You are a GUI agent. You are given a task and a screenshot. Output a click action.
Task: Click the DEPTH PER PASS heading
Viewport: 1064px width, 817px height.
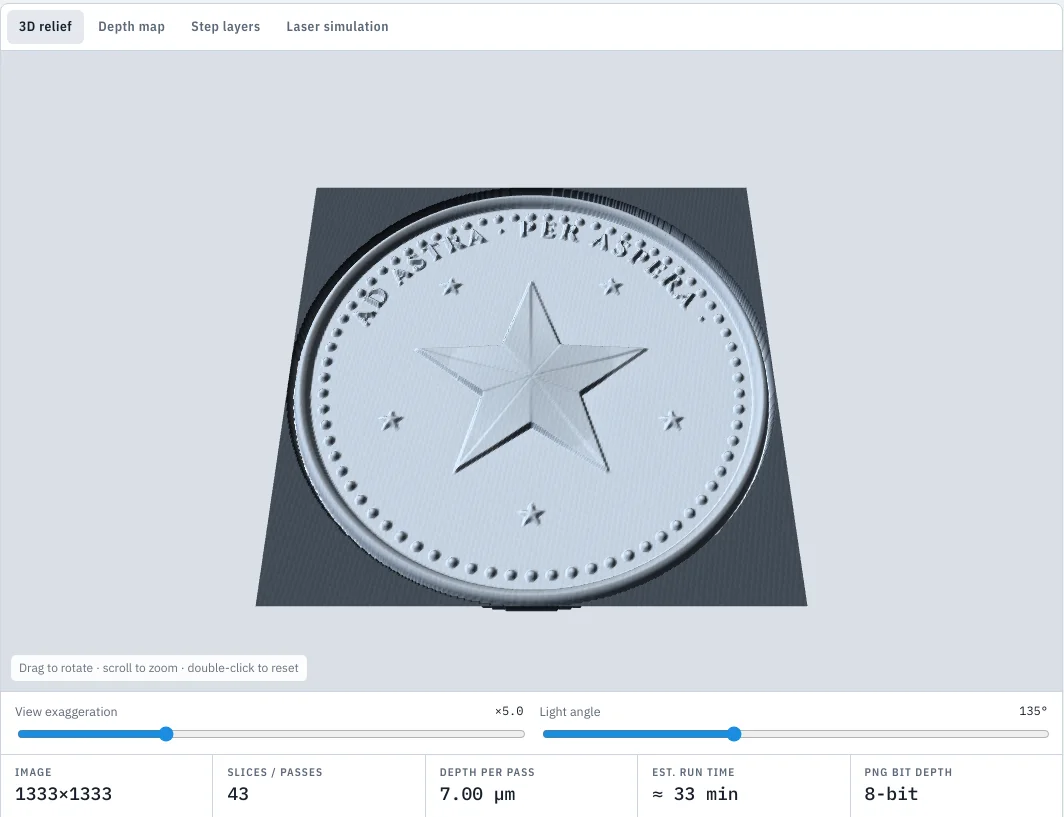pyautogui.click(x=487, y=772)
